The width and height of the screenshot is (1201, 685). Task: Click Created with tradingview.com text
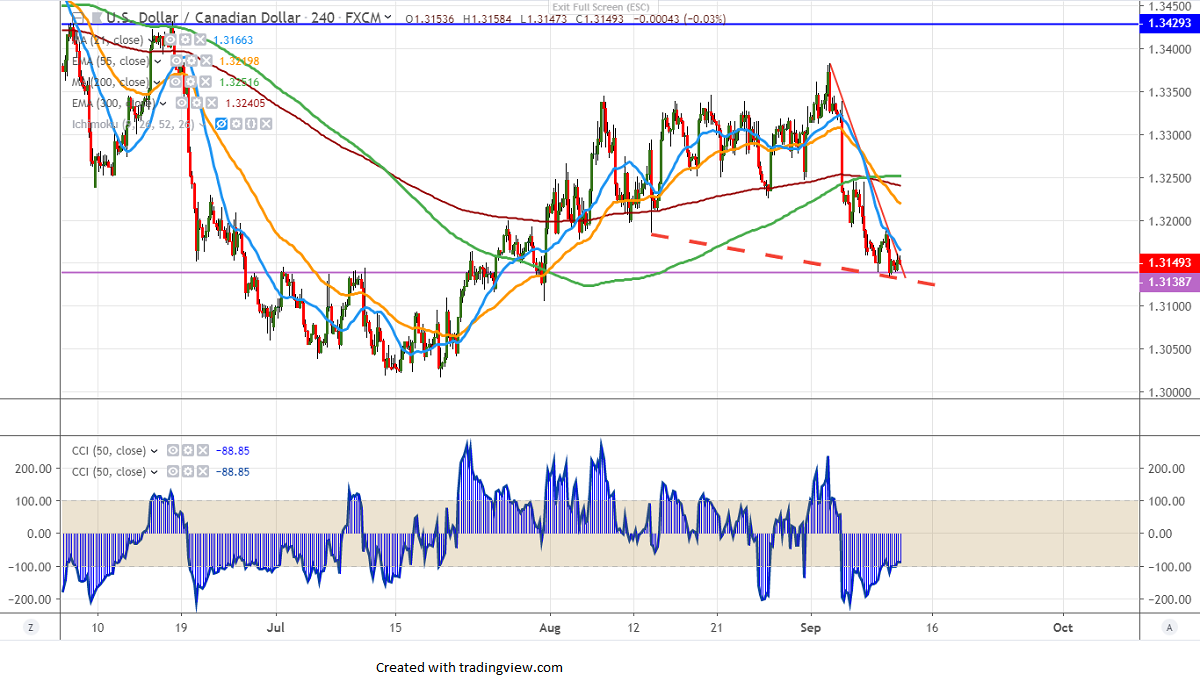(469, 667)
